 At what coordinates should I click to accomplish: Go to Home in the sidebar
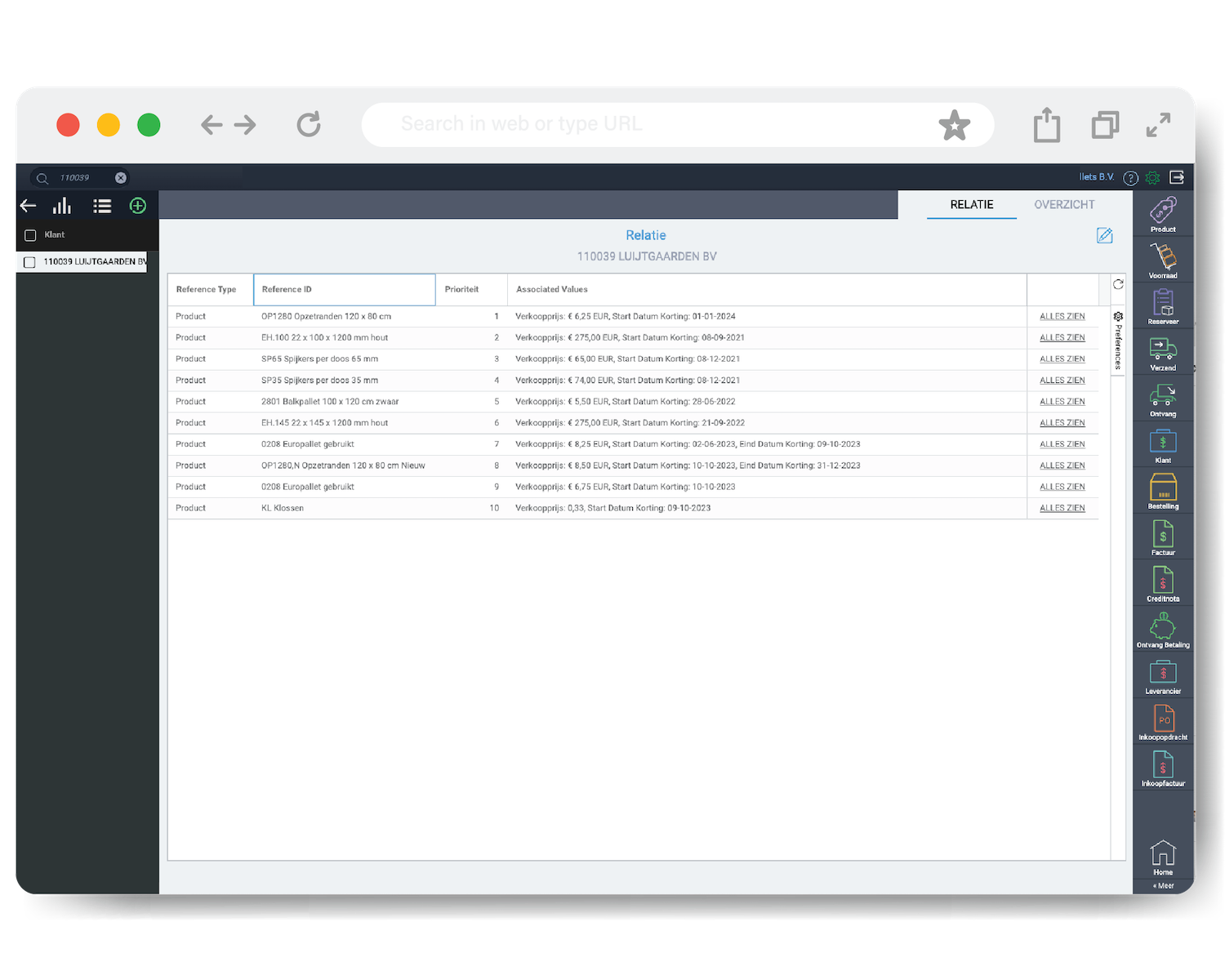(1163, 857)
